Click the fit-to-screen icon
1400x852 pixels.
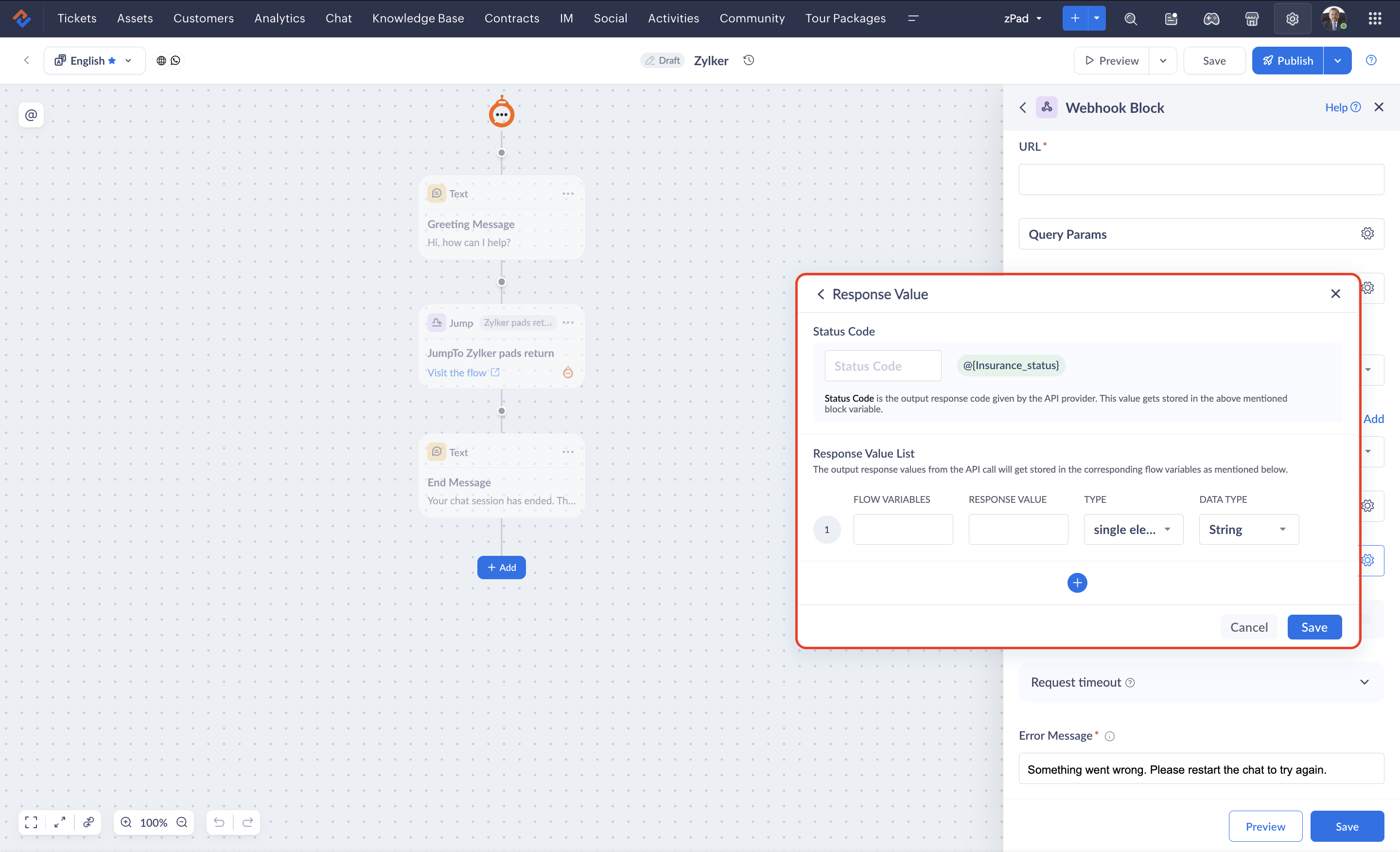pyautogui.click(x=31, y=822)
